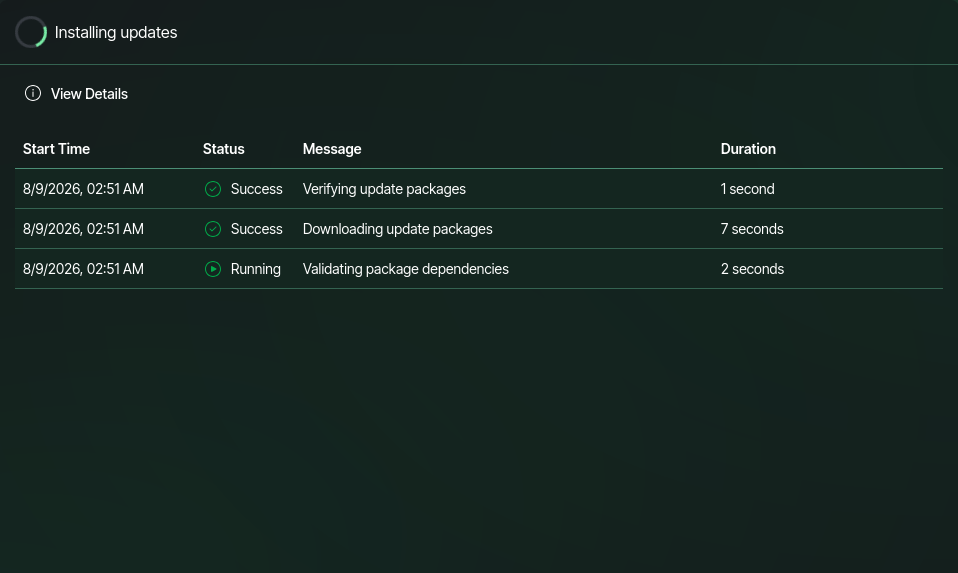Click the 7 seconds duration cell

click(752, 229)
